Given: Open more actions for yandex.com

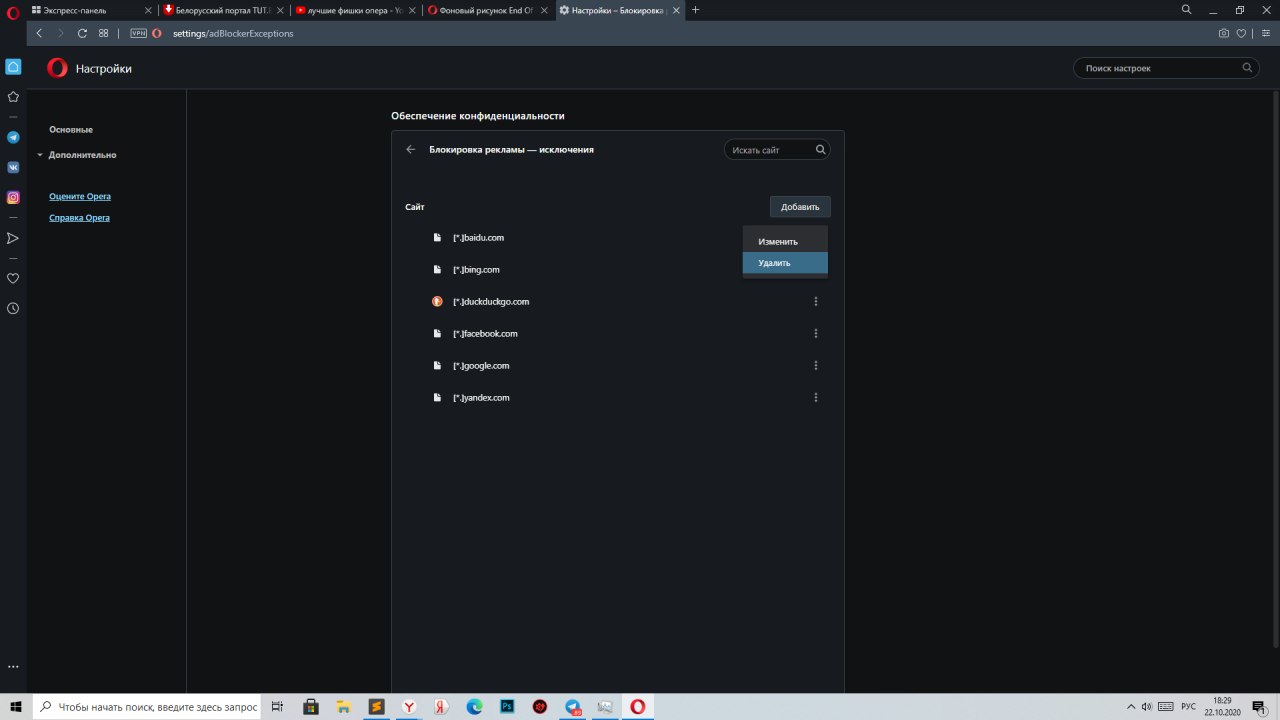Looking at the screenshot, I should point(816,398).
